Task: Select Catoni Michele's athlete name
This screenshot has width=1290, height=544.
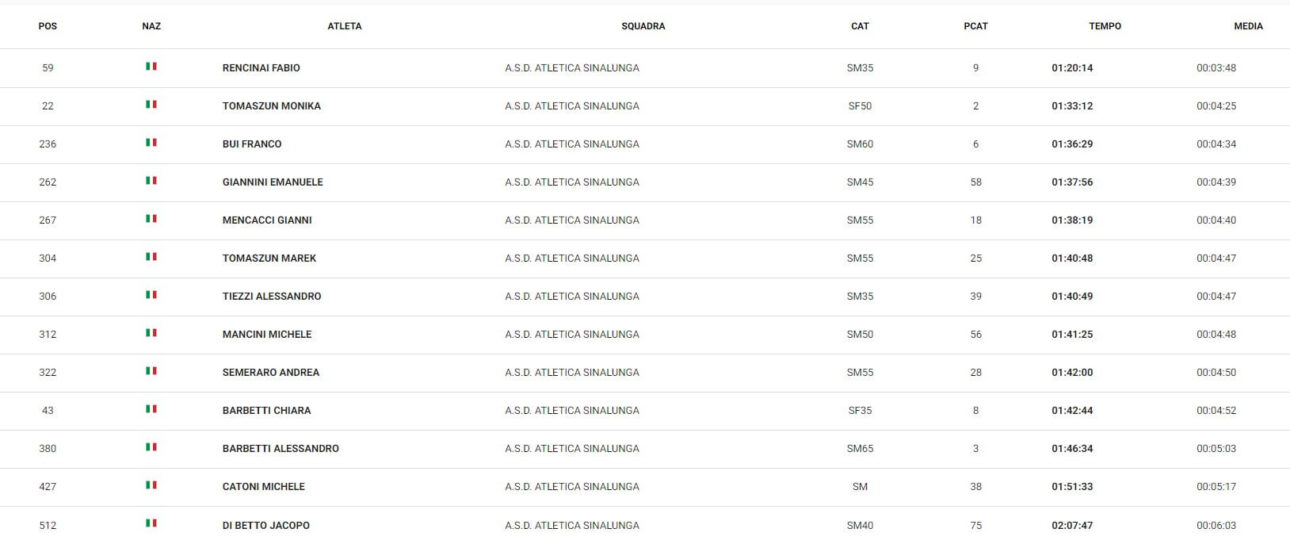Action: point(263,486)
